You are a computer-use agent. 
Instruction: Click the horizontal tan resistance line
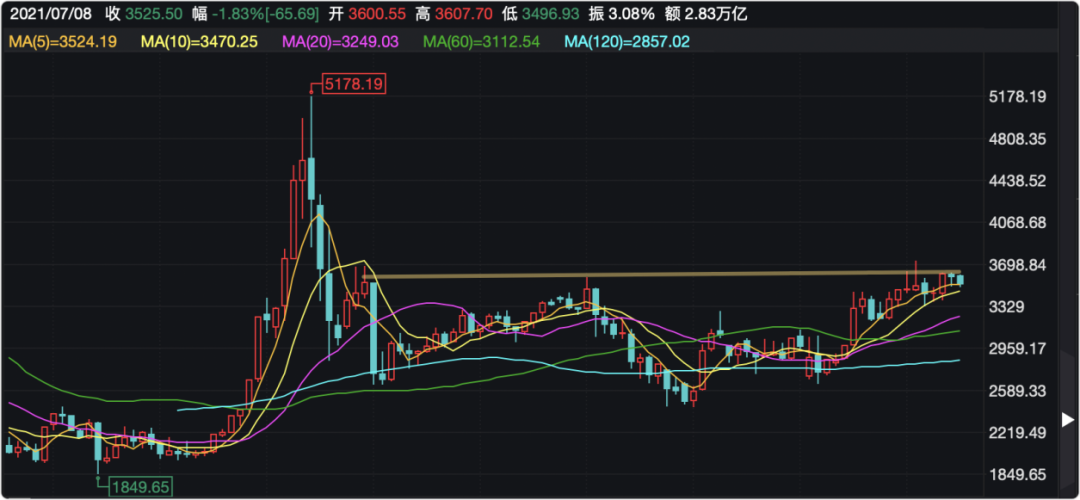660,274
